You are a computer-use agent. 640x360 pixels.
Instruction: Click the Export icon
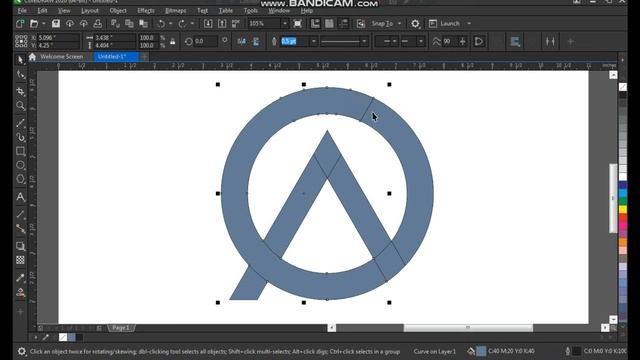point(222,24)
